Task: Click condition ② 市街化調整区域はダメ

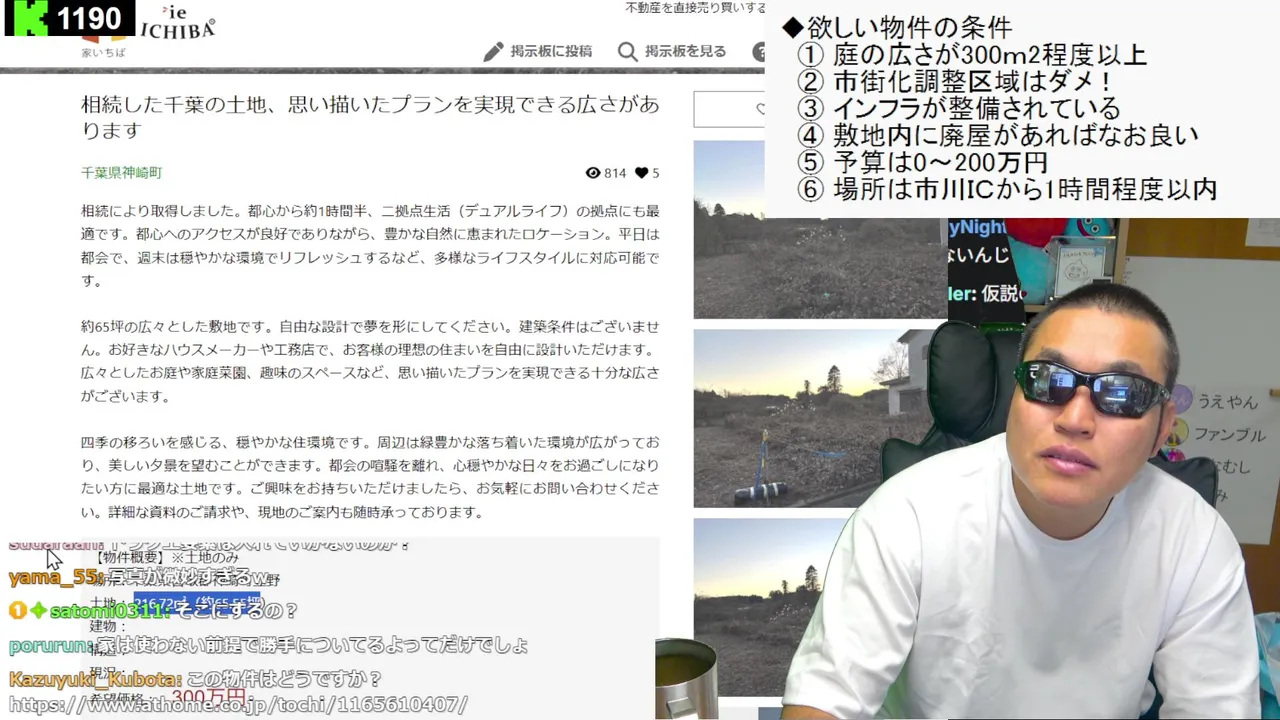Action: click(956, 82)
